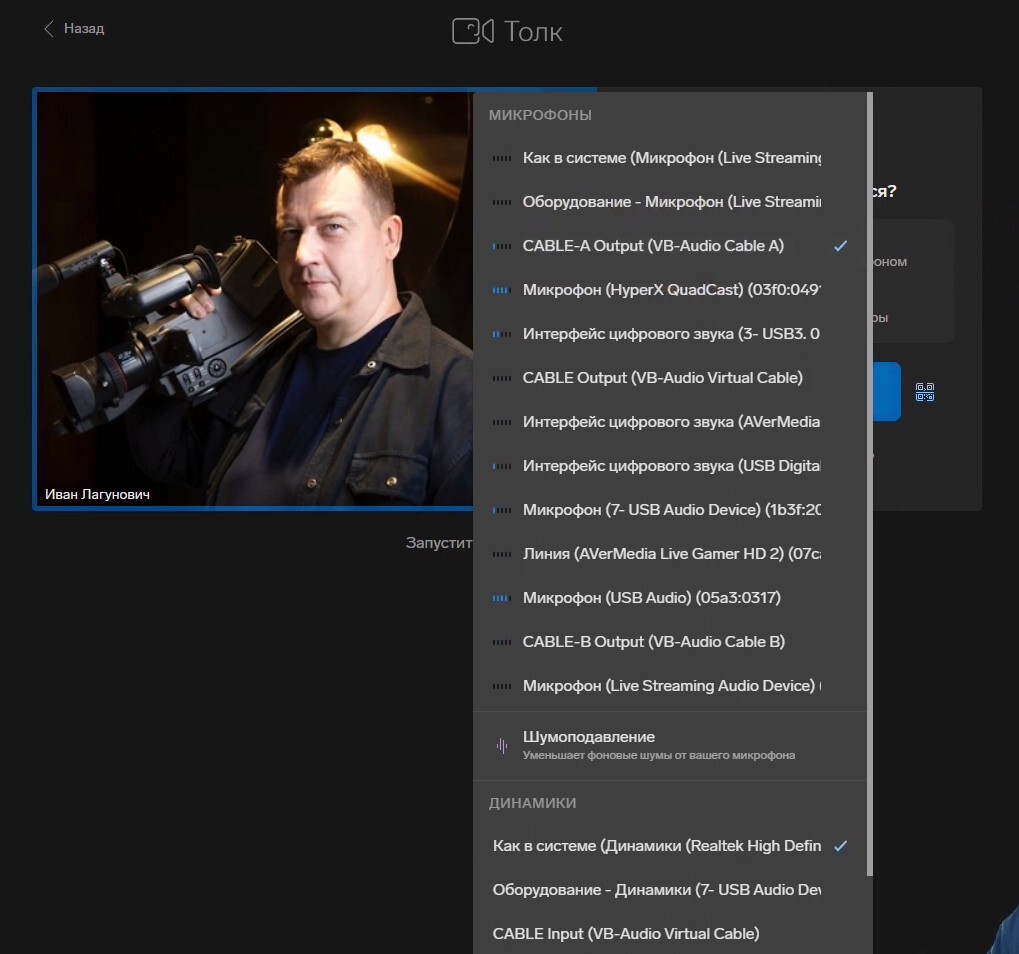Click the back arrow chevron icon
Viewport: 1019px width, 954px height.
point(49,29)
